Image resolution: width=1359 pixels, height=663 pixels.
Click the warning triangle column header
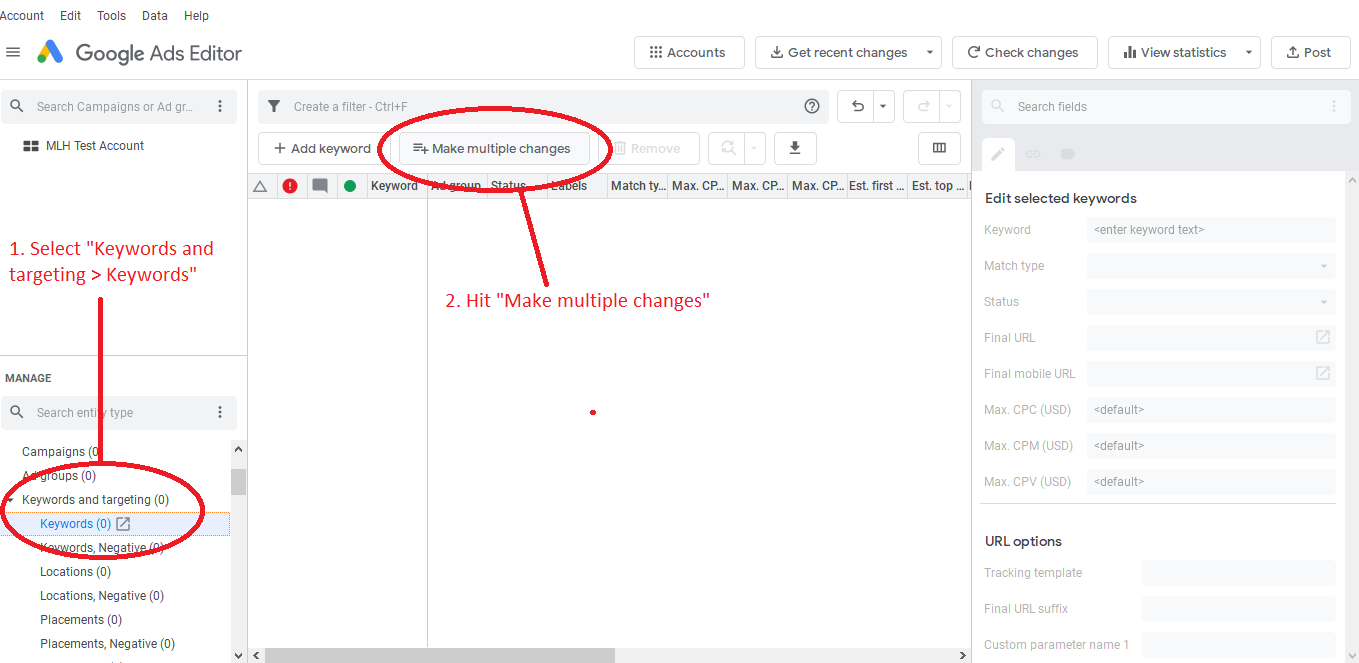tap(260, 186)
